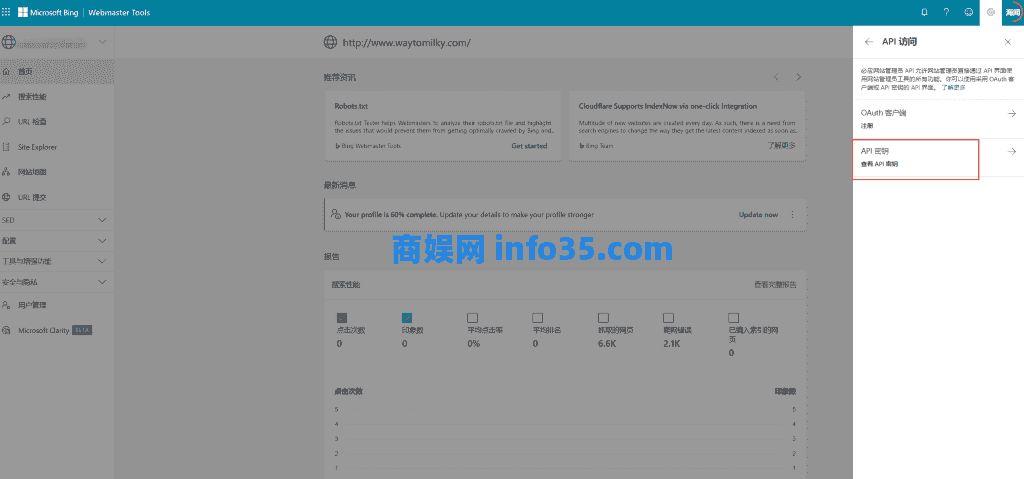Screen dimensions: 1024x479
Task: Enable the 抓取的网页 checkbox
Action: (x=603, y=318)
